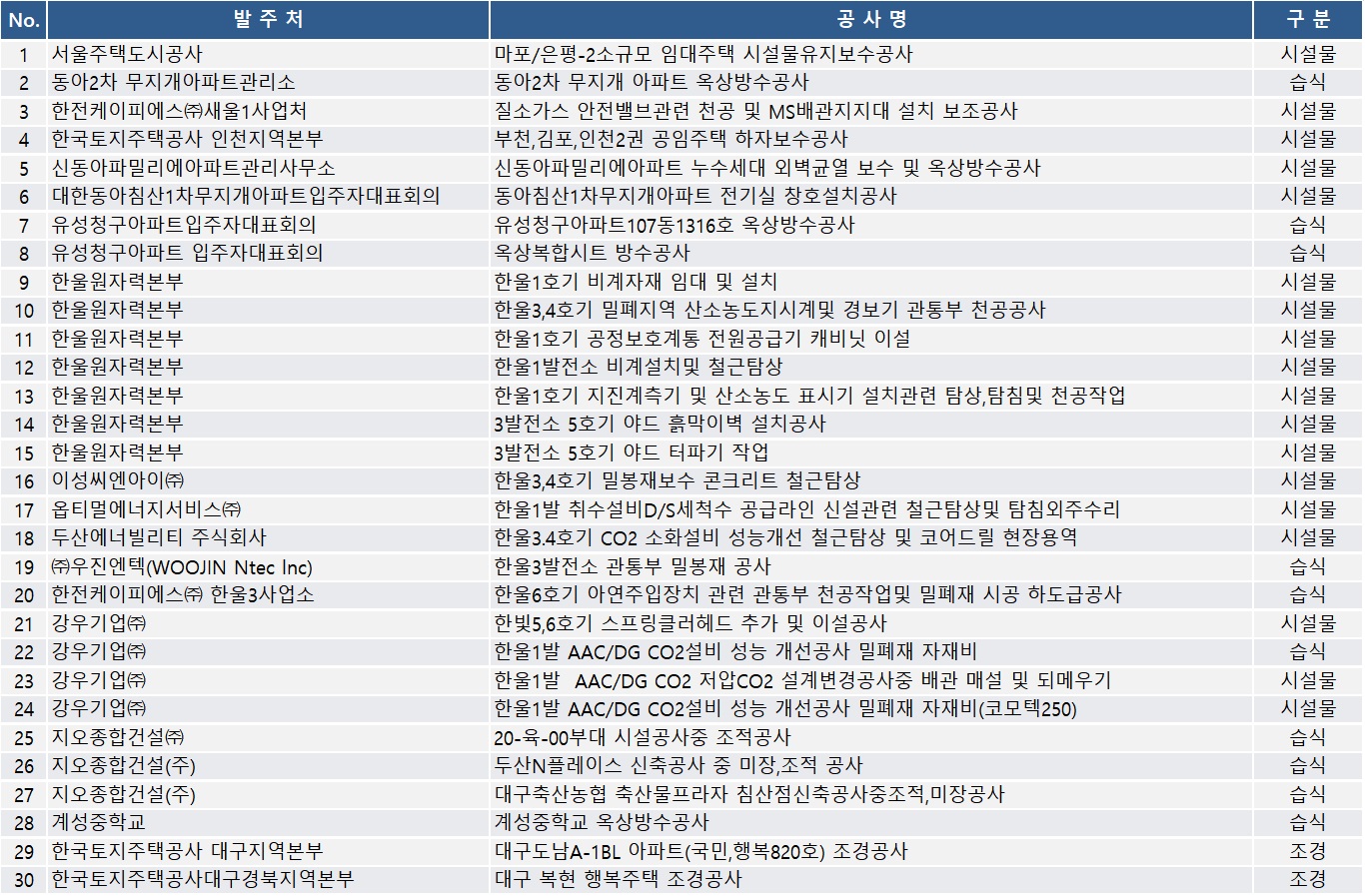Click the '옥상복합시트 방수공사' project cell
The height and width of the screenshot is (896, 1365).
coord(592,253)
